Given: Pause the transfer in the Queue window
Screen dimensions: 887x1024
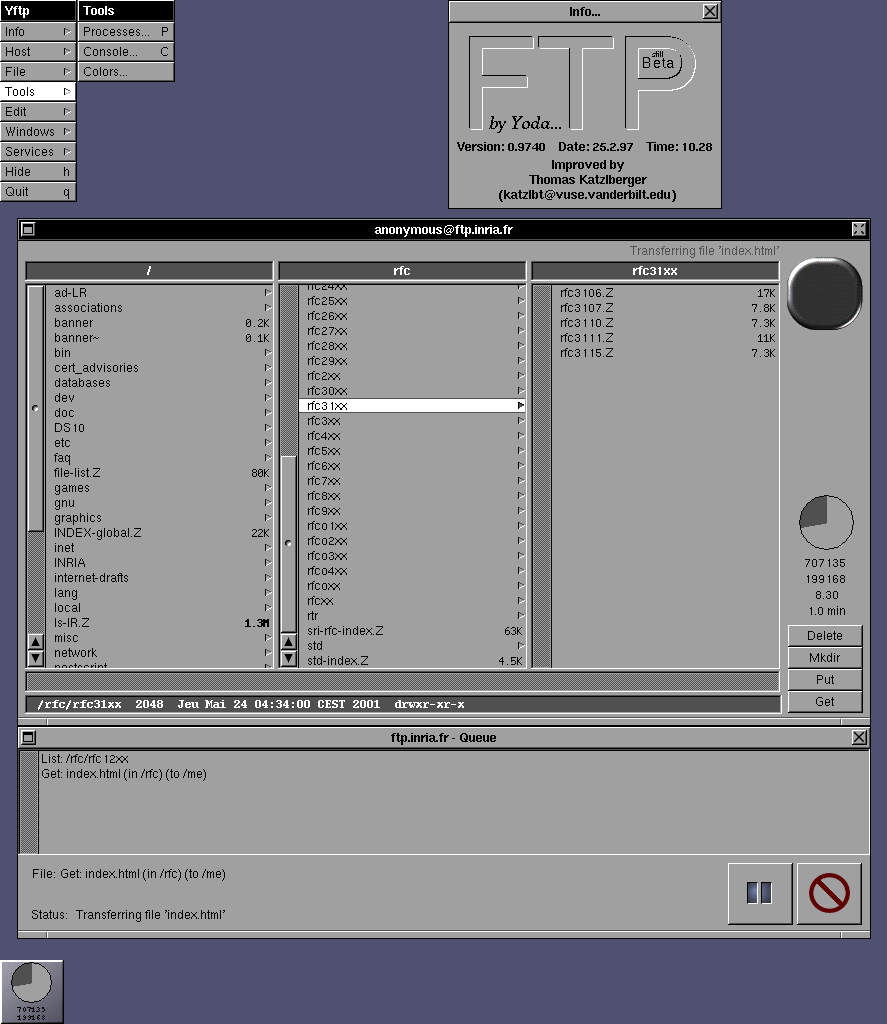Looking at the screenshot, I should pyautogui.click(x=760, y=893).
